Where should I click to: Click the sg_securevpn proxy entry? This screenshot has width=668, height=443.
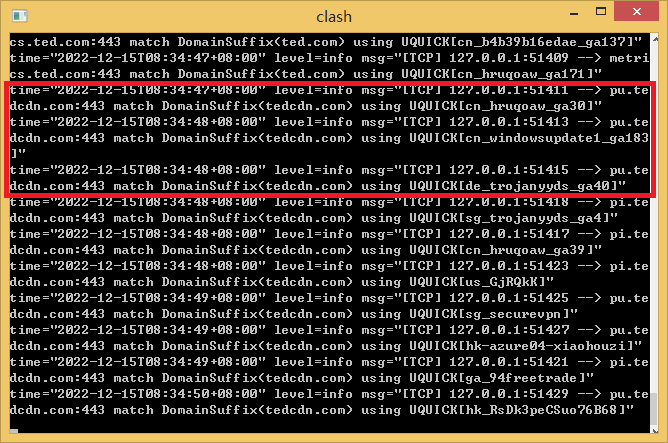[x=515, y=314]
